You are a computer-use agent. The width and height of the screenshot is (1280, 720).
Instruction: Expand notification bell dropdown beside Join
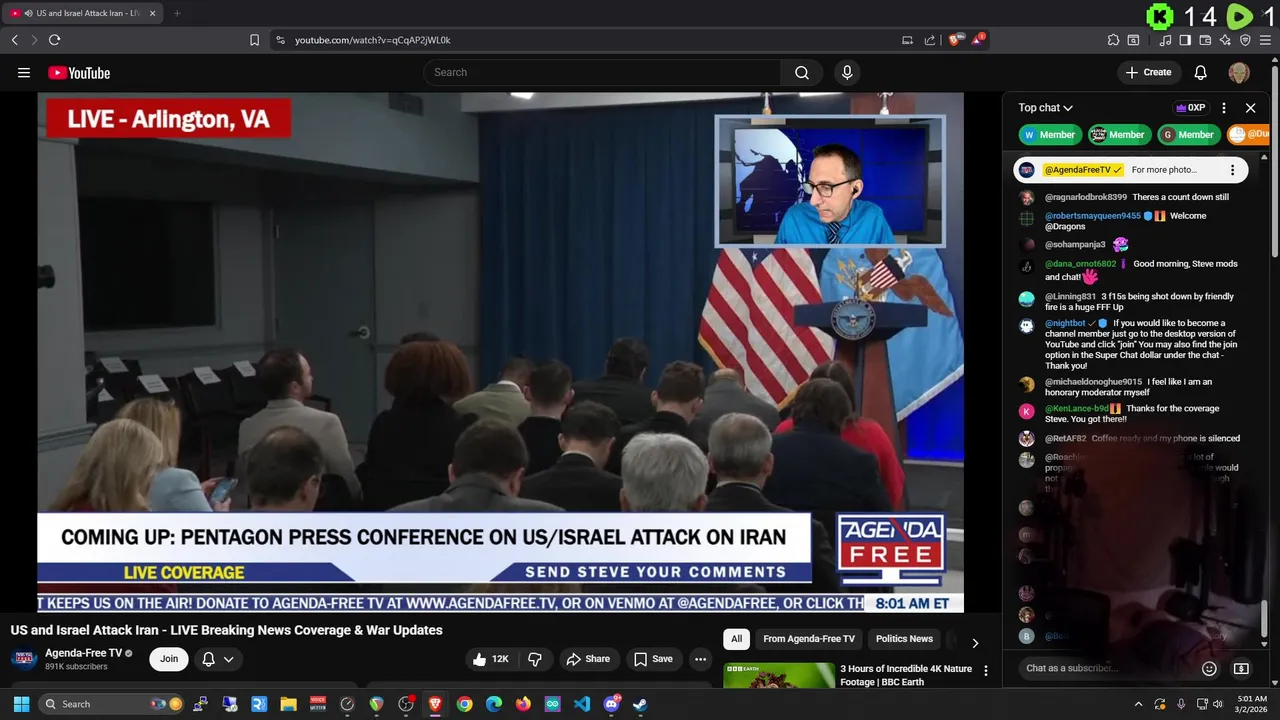(218, 659)
